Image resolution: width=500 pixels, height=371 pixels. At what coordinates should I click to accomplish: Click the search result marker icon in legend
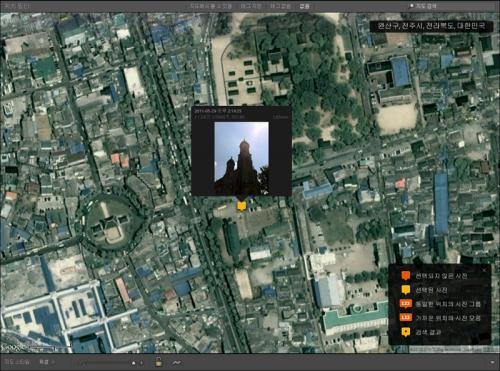coord(405,332)
